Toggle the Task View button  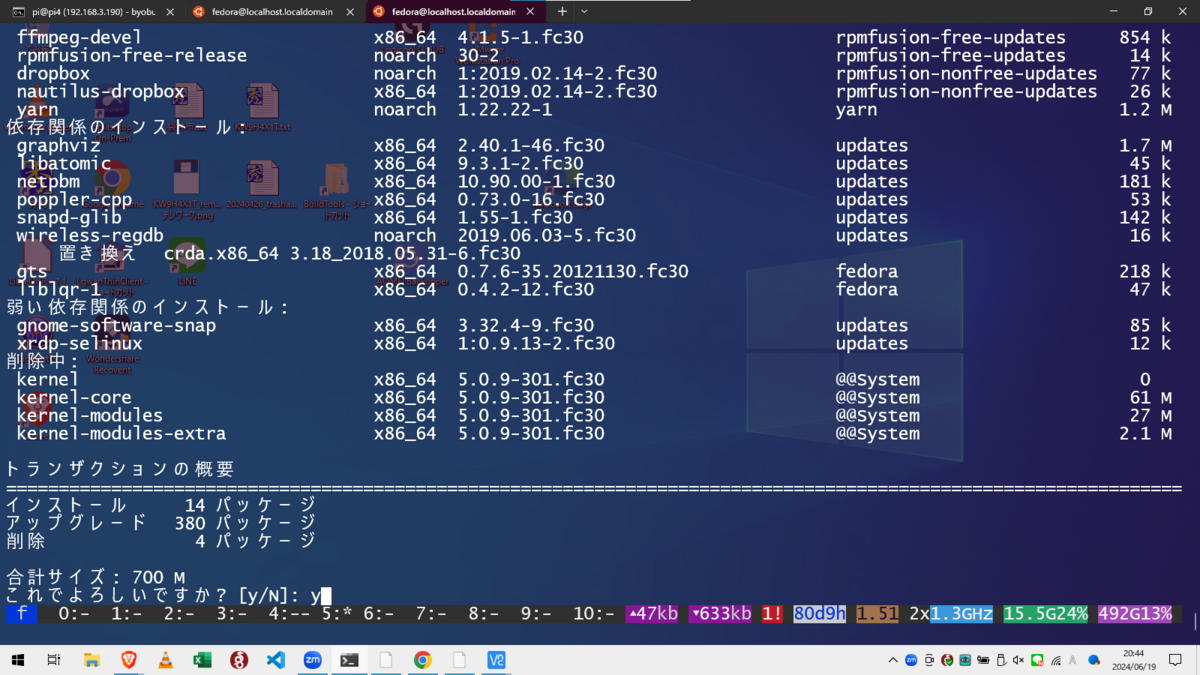pyautogui.click(x=54, y=660)
